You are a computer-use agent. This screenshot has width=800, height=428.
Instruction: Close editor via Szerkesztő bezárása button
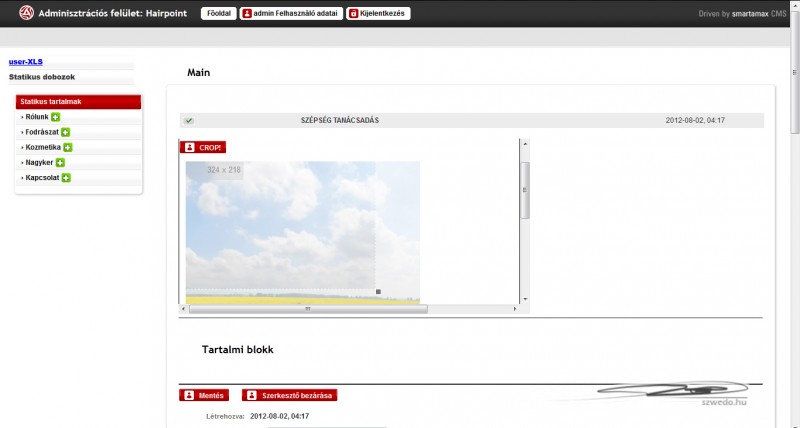tap(289, 395)
